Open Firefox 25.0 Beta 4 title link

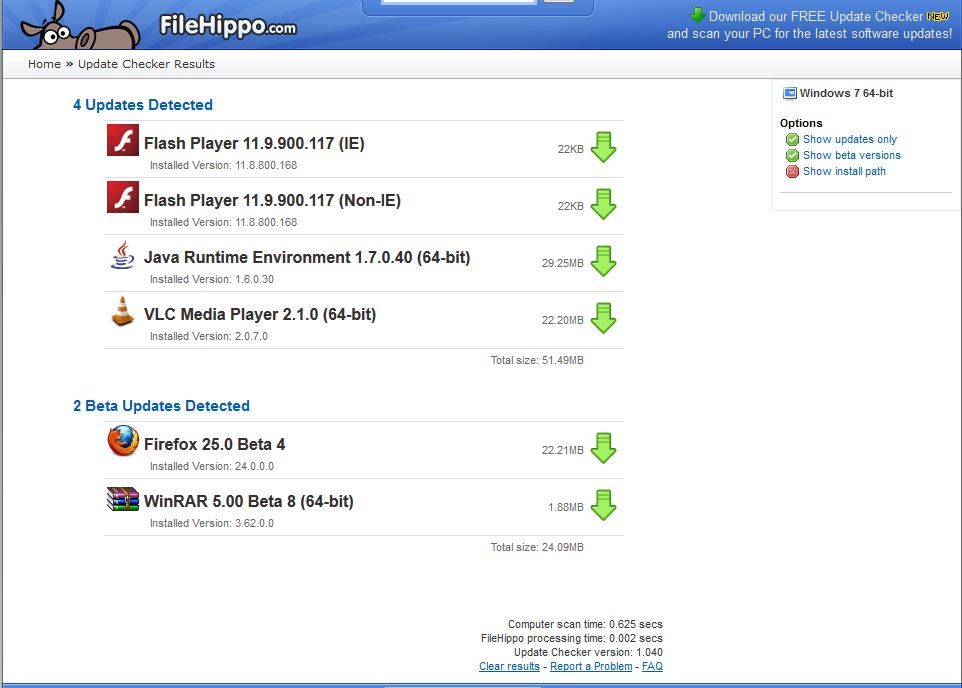[x=214, y=444]
